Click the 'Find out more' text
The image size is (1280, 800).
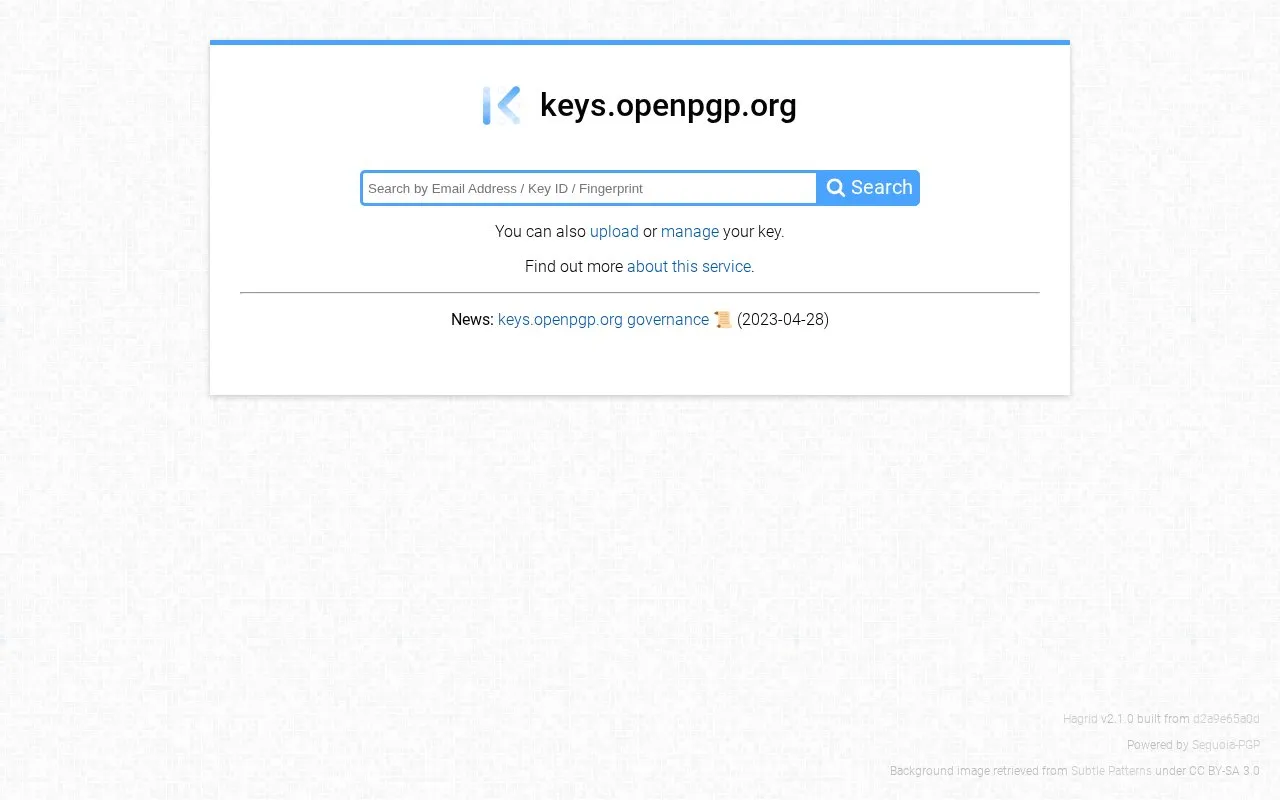click(574, 266)
